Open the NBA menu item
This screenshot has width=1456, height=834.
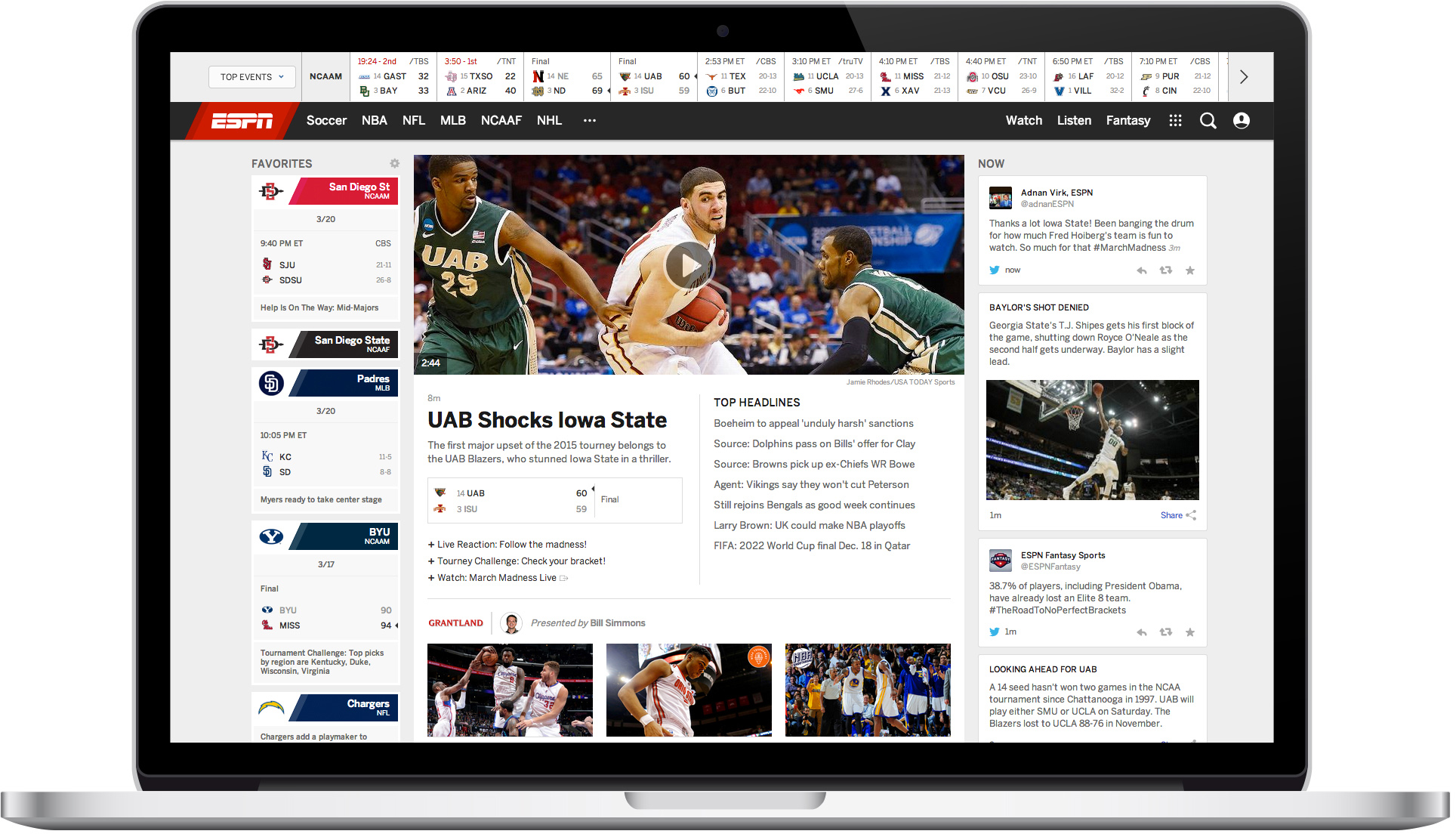[375, 121]
